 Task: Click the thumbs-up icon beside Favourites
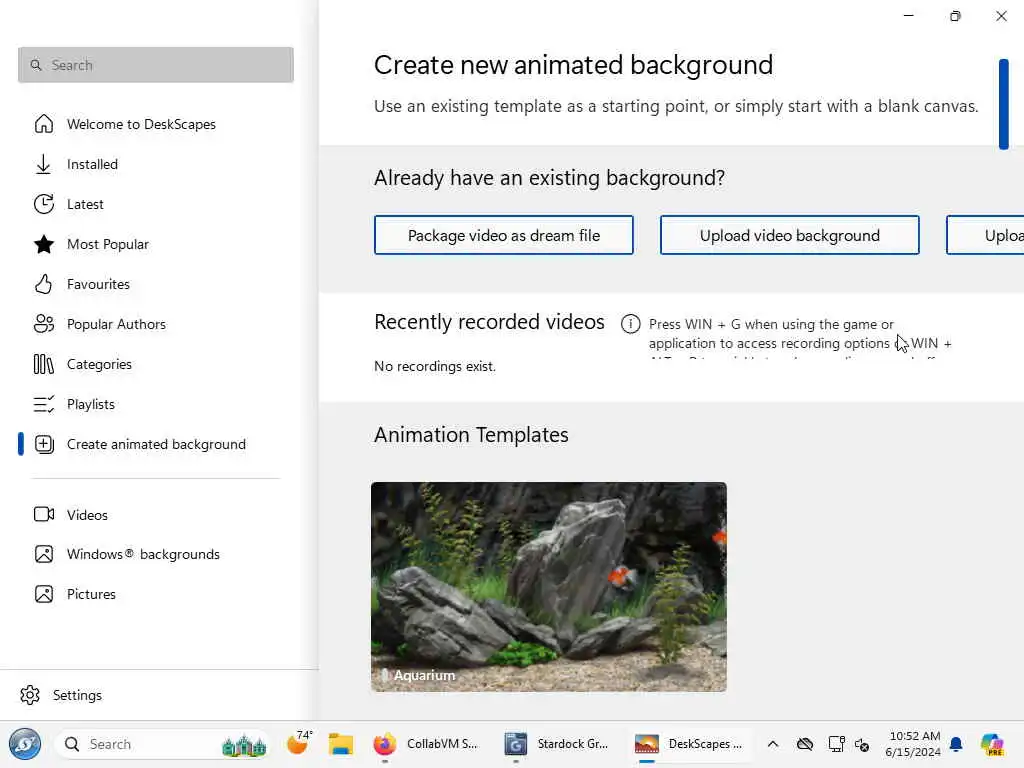(x=44, y=284)
